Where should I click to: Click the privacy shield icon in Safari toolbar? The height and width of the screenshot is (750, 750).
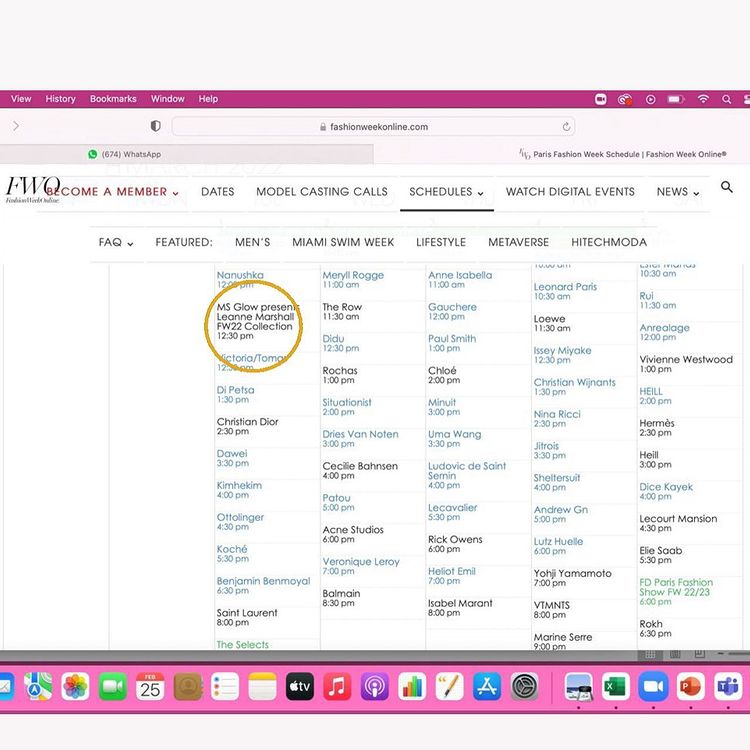155,126
